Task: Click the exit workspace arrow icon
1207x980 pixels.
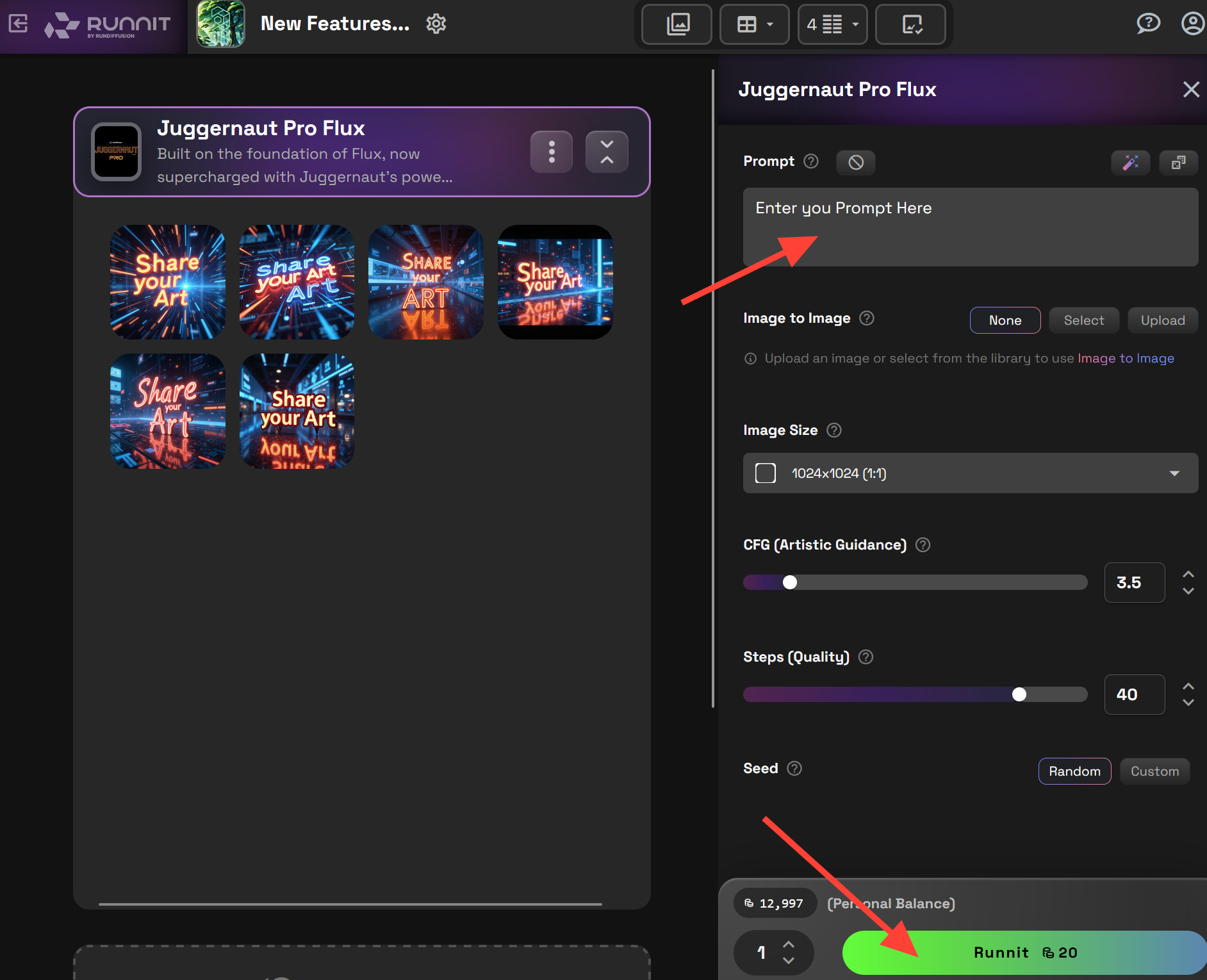Action: [x=18, y=24]
